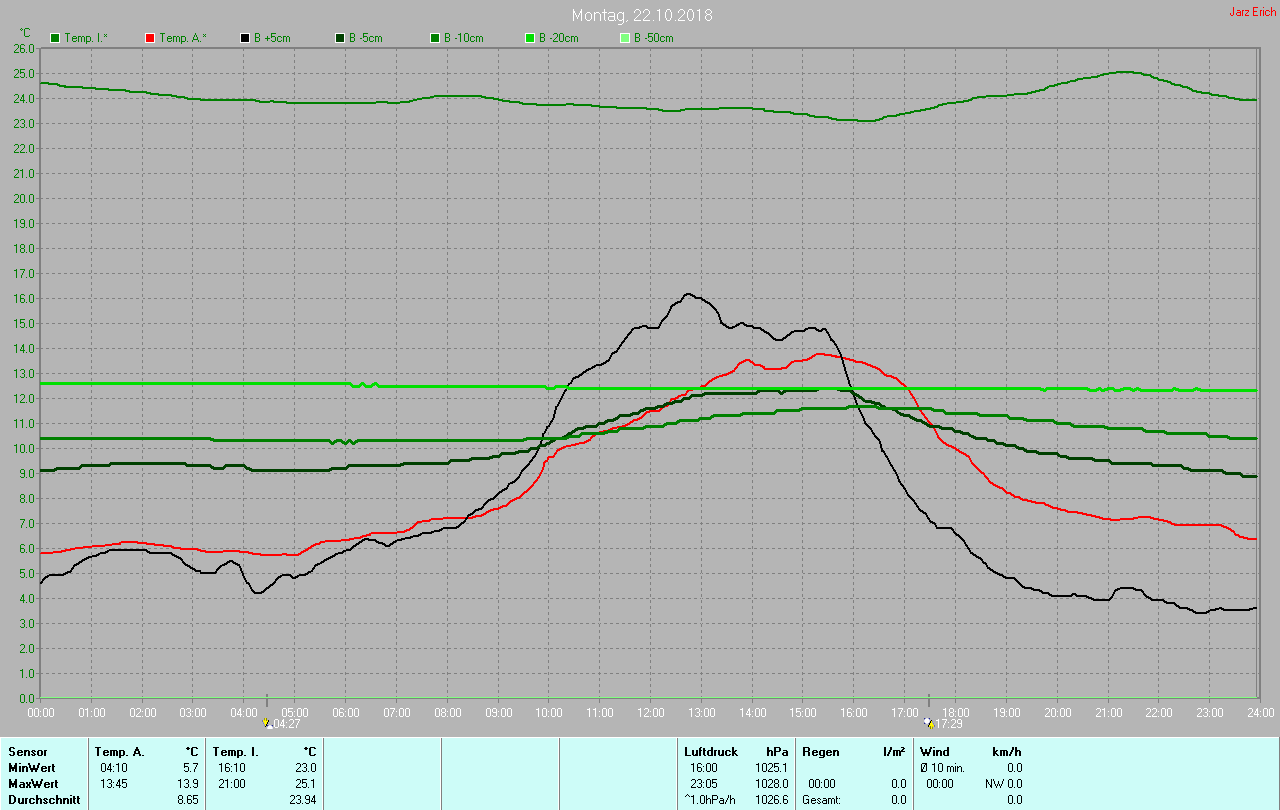Select the "B +5cm" legend label
The width and height of the screenshot is (1280, 810).
coord(272,38)
